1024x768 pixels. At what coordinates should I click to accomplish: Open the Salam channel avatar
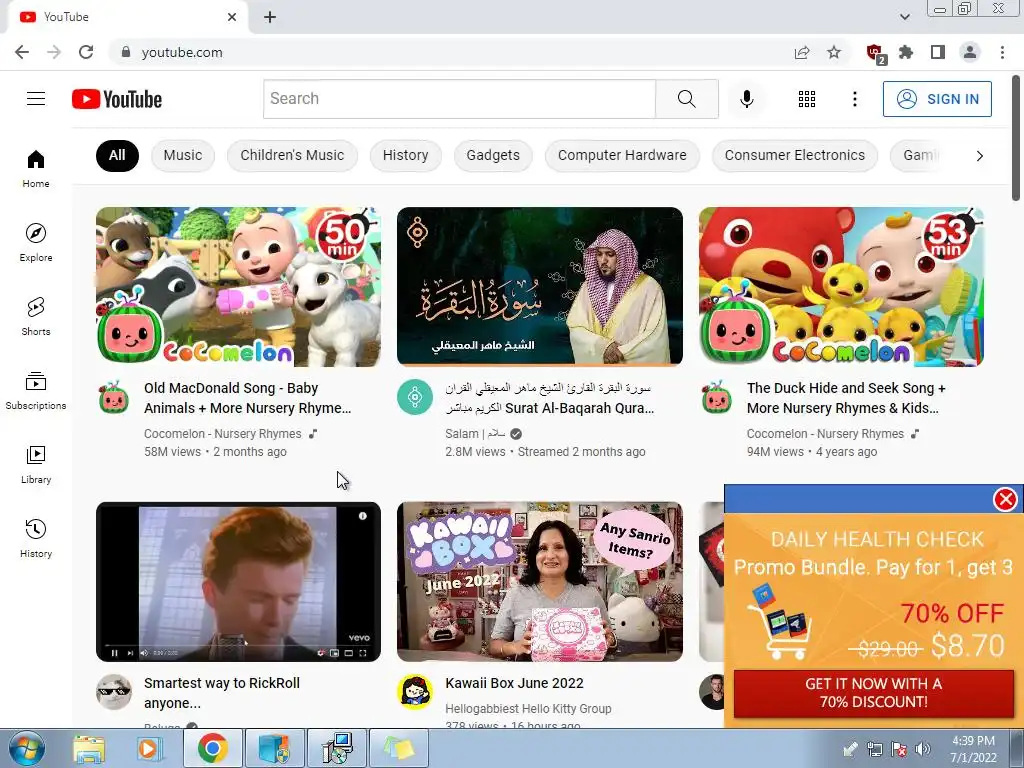(x=415, y=397)
